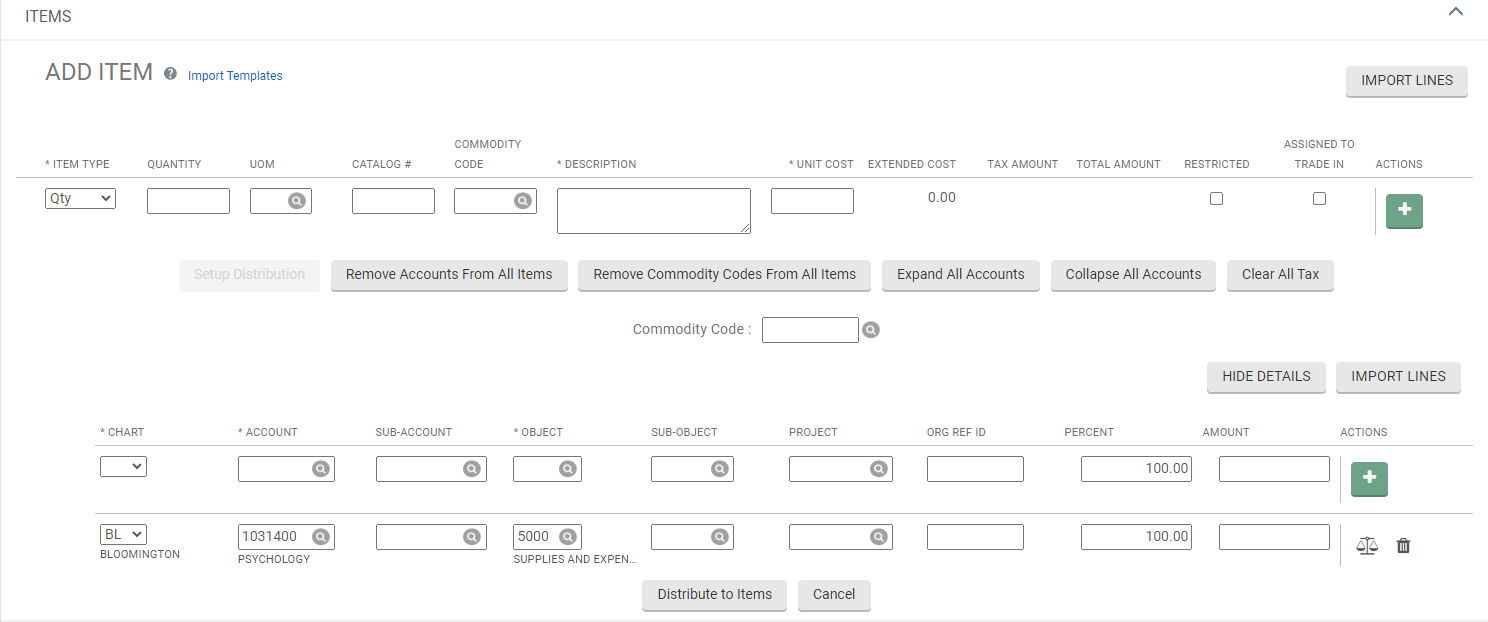Click the item row Commodity Code search icon
1488x622 pixels.
(522, 201)
